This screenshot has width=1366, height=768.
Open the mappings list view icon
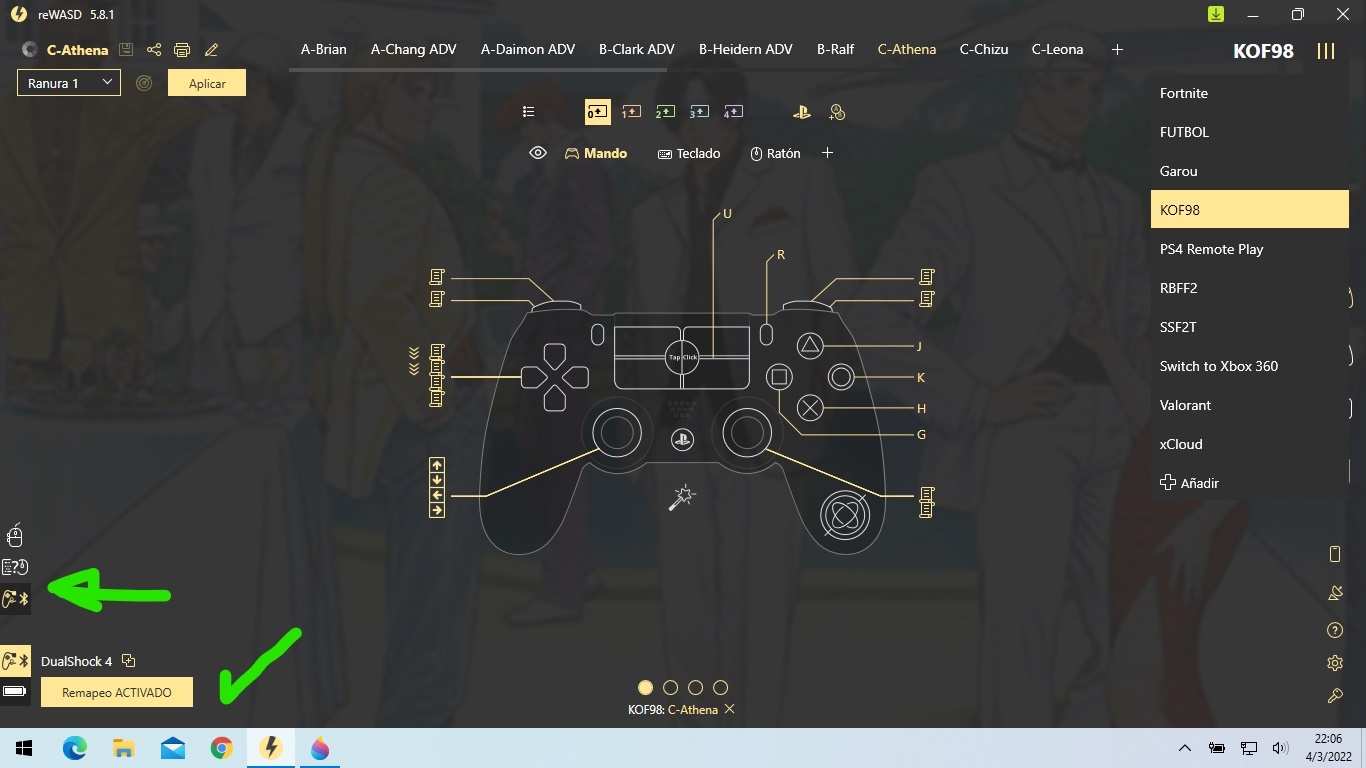tap(529, 112)
